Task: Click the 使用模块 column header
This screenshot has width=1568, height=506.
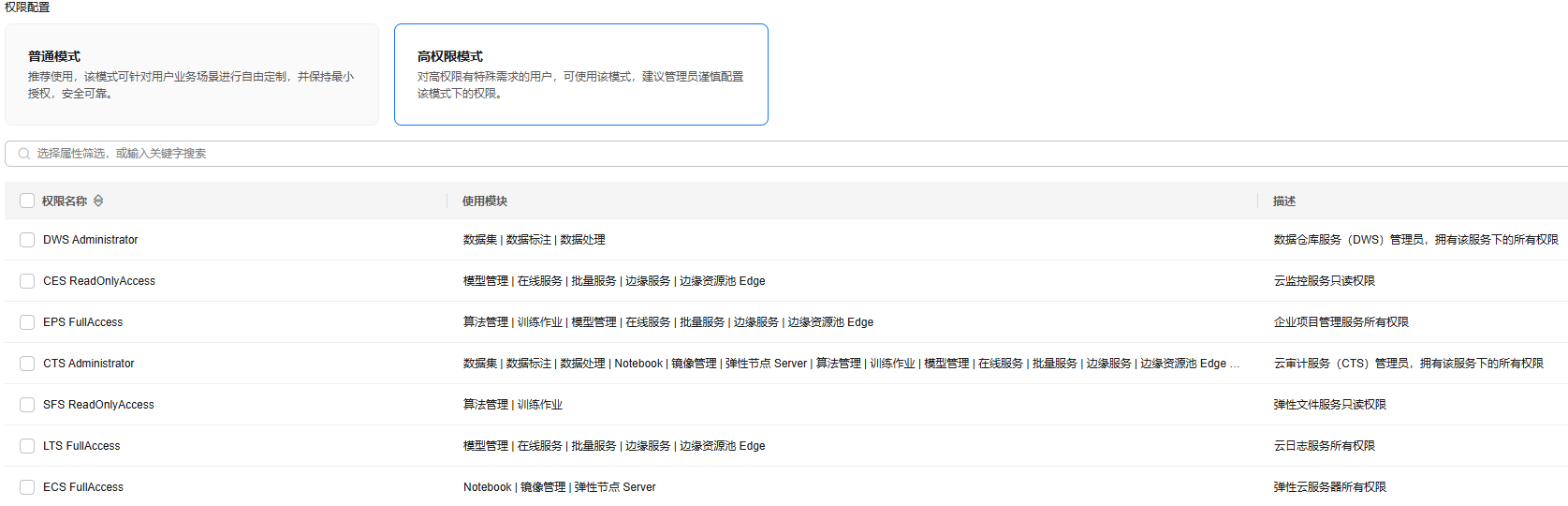Action: click(x=485, y=201)
